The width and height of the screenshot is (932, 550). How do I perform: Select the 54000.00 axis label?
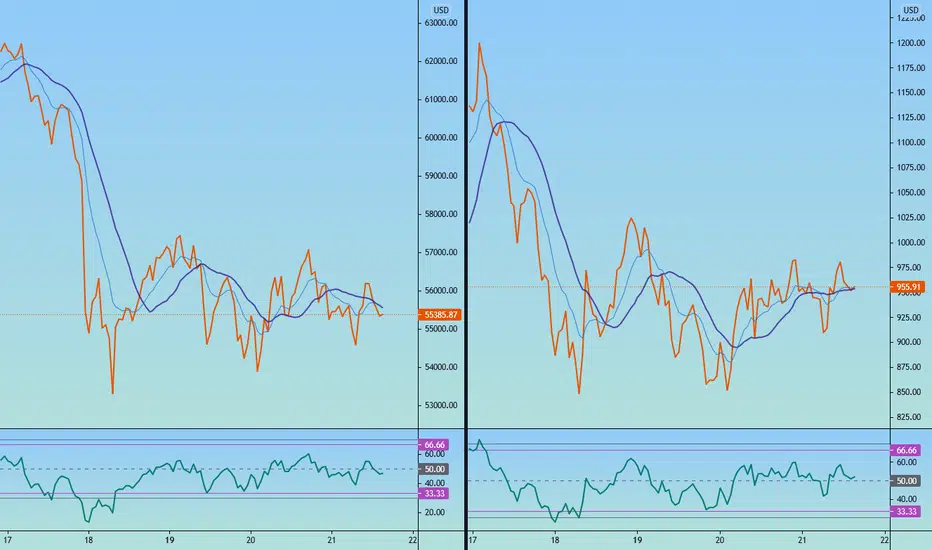[441, 367]
